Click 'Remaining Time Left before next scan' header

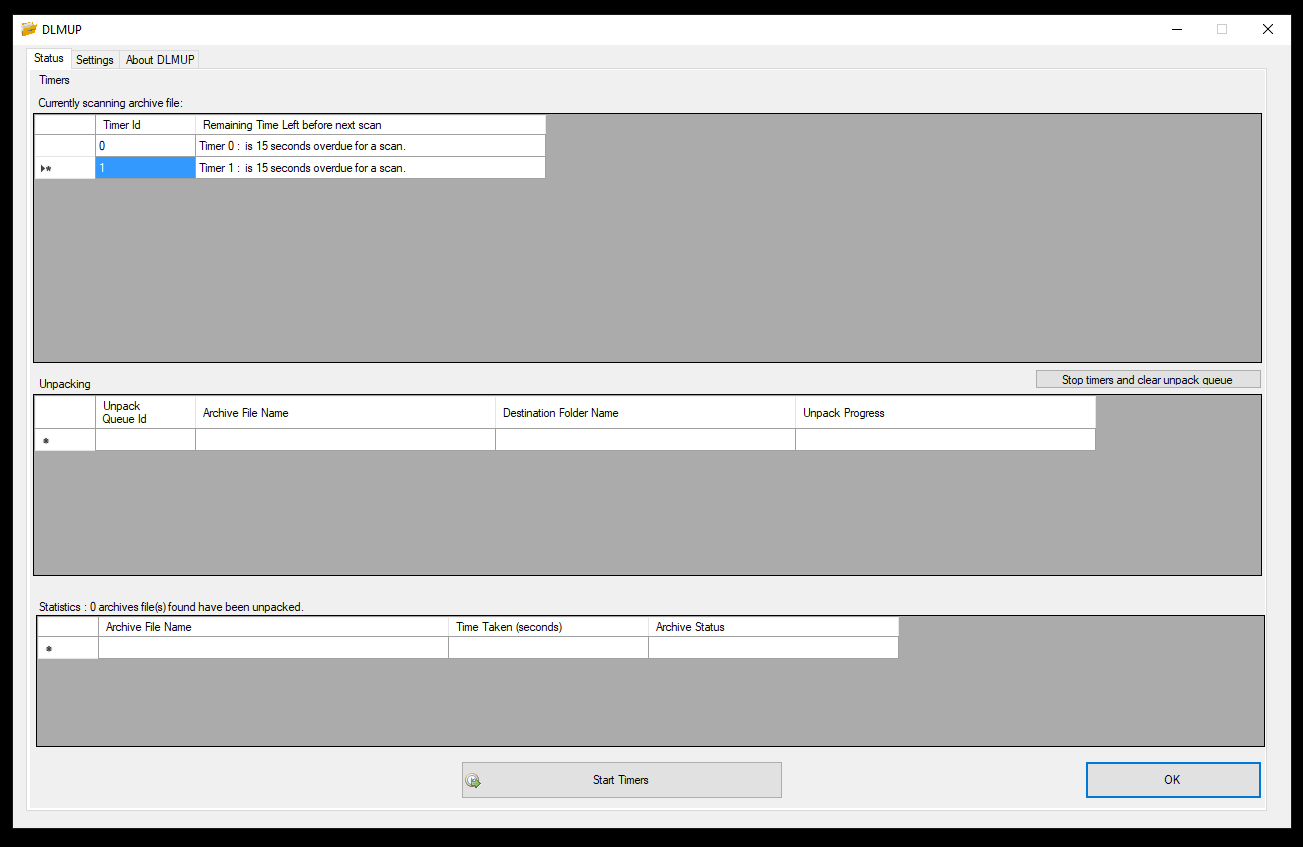pos(370,125)
